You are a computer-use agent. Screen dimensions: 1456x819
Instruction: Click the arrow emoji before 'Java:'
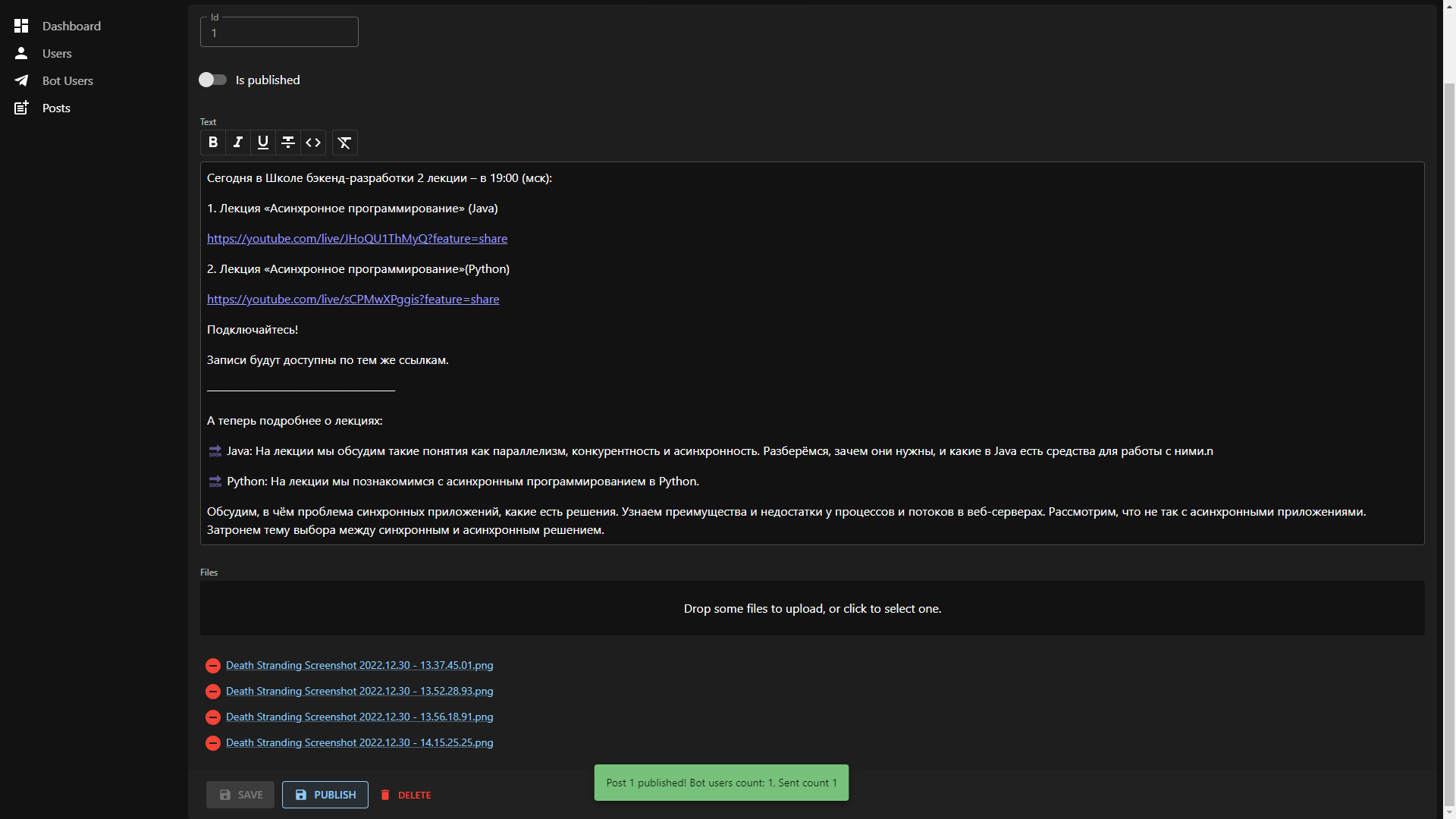(215, 451)
